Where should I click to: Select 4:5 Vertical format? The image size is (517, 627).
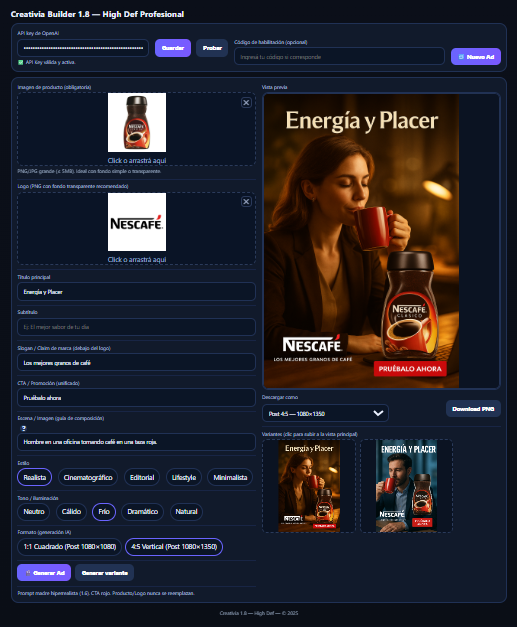pyautogui.click(x=174, y=547)
